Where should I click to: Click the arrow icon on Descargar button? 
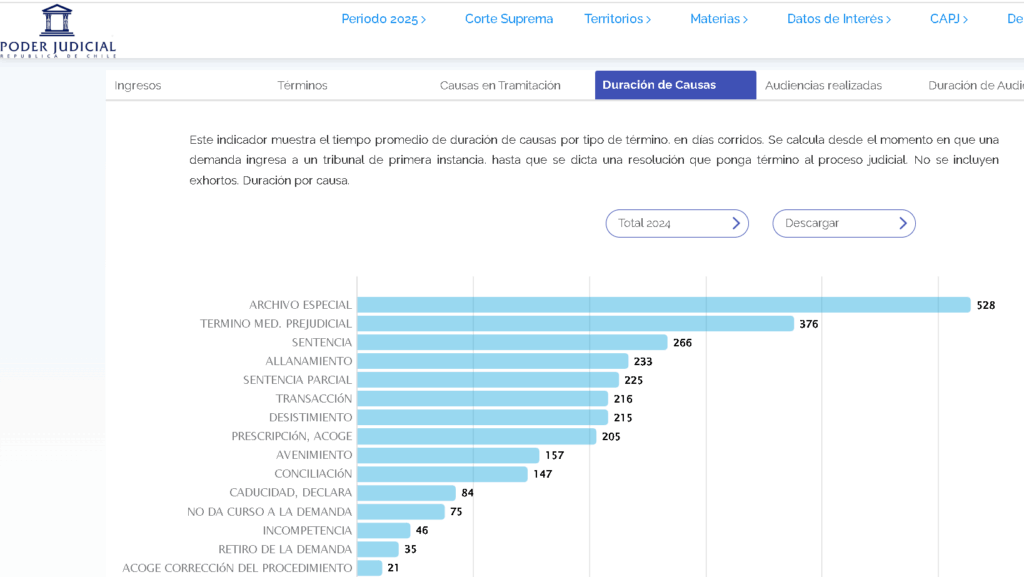902,223
